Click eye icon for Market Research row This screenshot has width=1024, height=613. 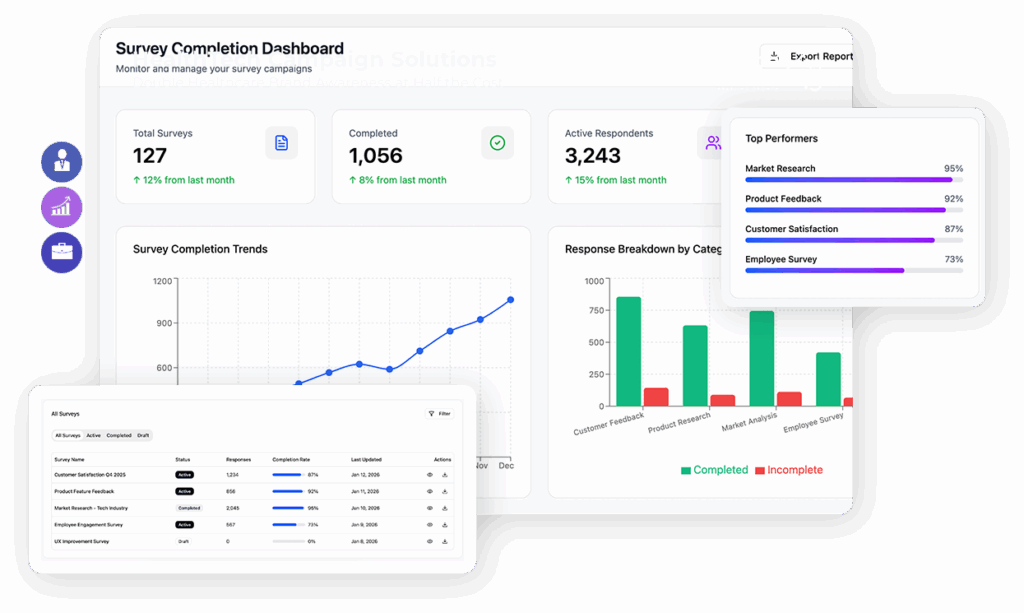pos(430,508)
